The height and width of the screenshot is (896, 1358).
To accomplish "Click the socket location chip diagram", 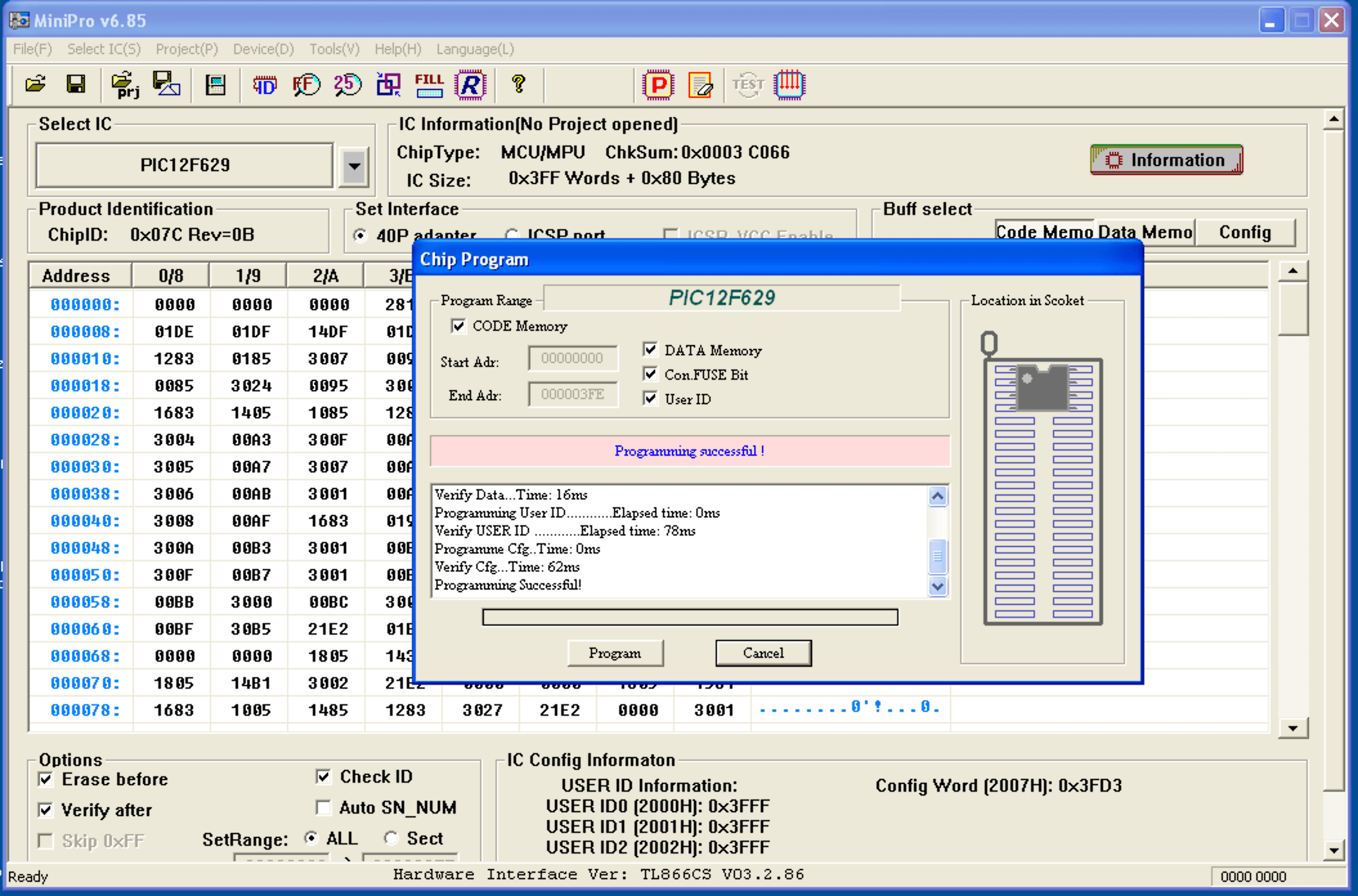I will click(1043, 478).
